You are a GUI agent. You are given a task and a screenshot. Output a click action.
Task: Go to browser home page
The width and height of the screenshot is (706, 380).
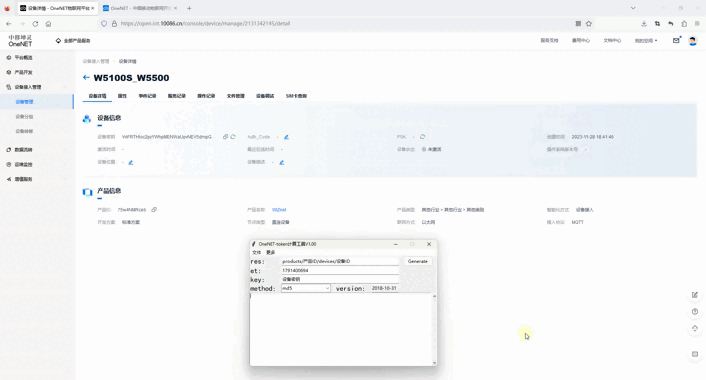pyautogui.click(x=48, y=23)
